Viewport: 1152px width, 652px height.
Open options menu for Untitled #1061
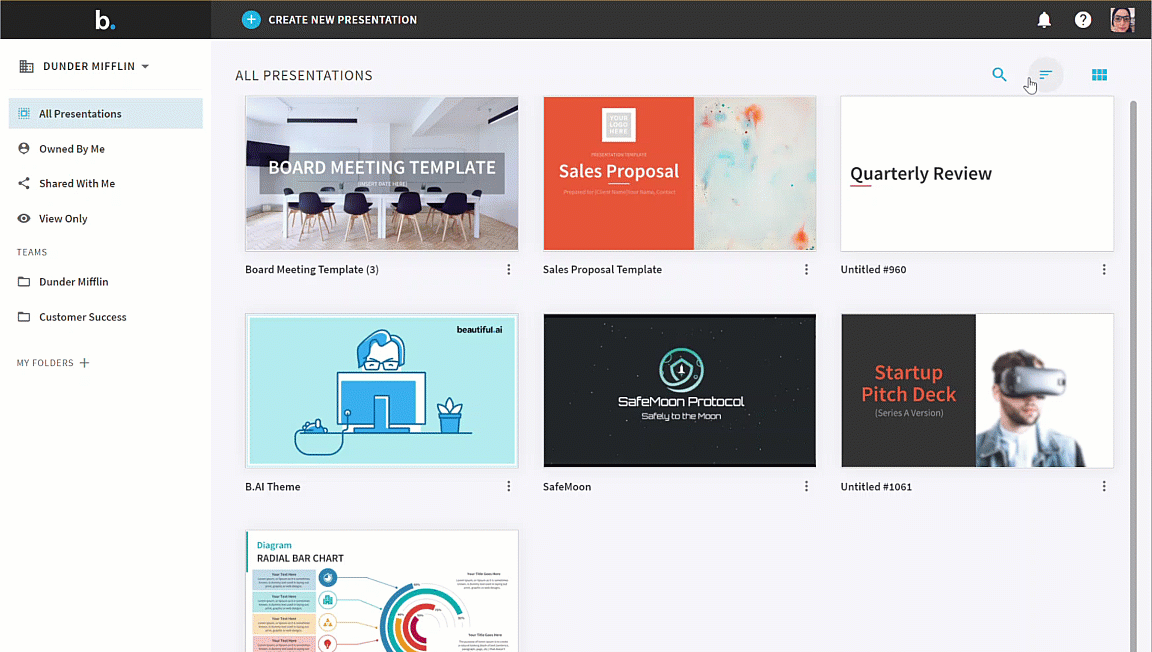click(x=1104, y=487)
